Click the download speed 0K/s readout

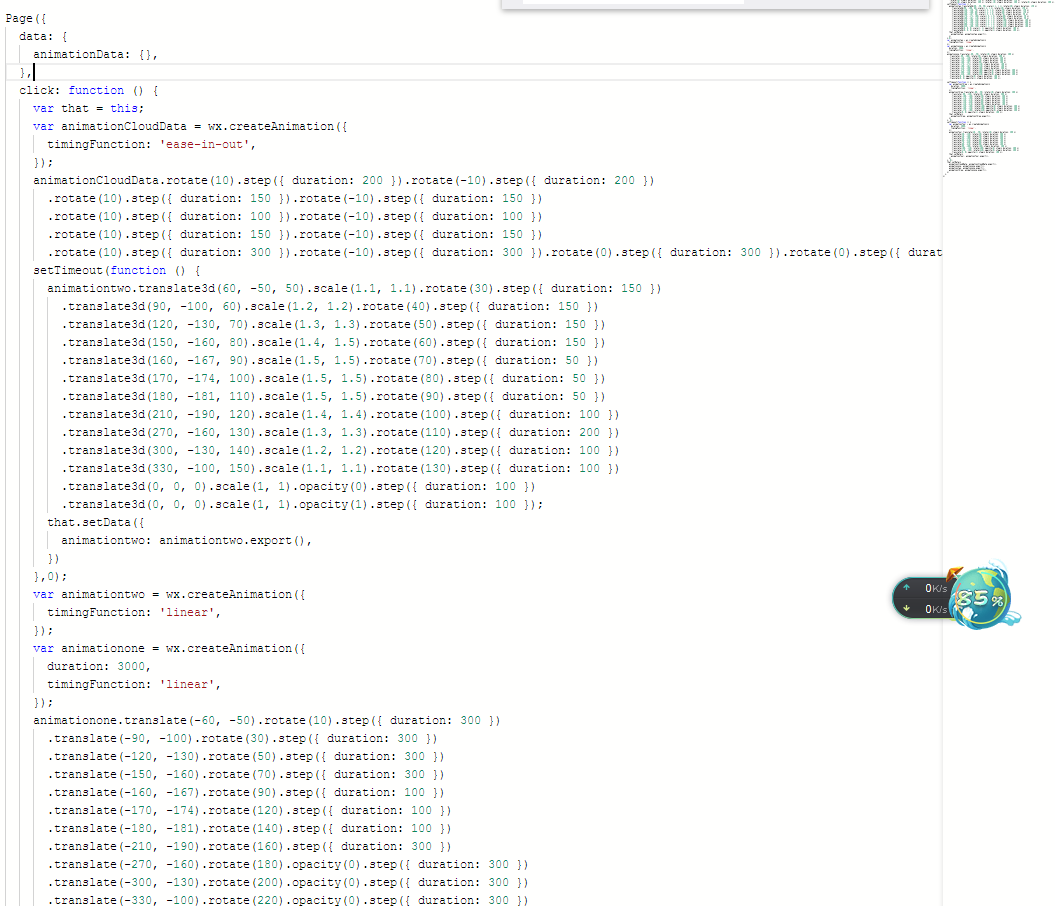click(x=935, y=609)
